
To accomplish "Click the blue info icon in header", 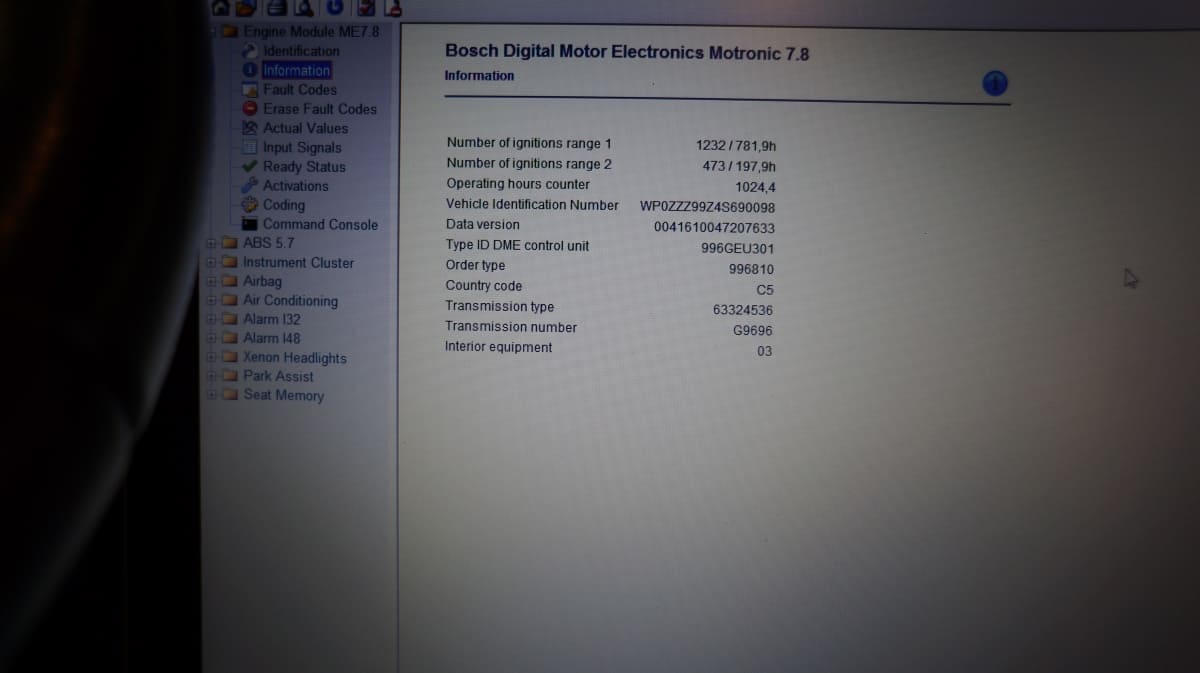I will pyautogui.click(x=994, y=84).
